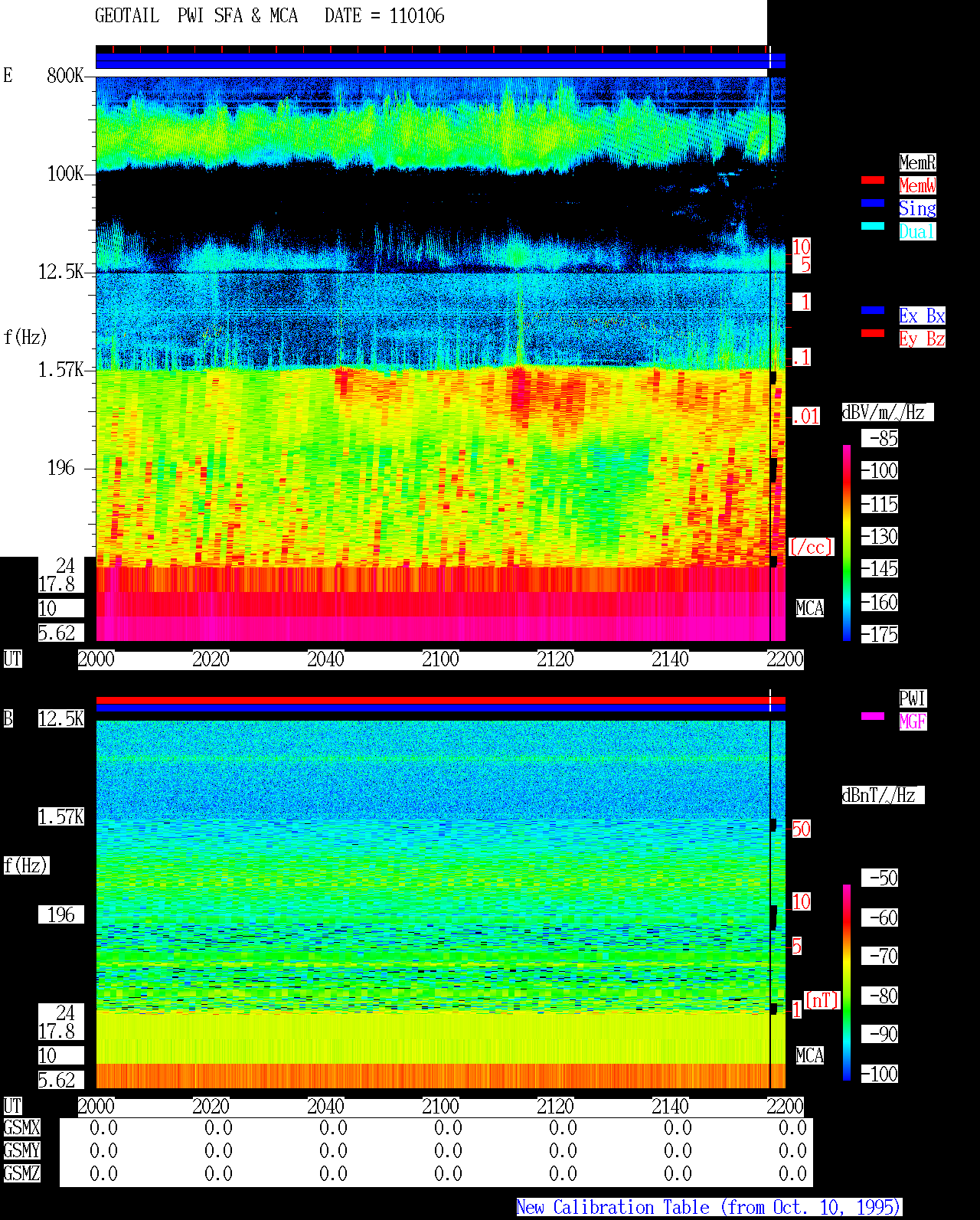Click the MemR legend label
Image resolution: width=980 pixels, height=1220 pixels.
click(917, 162)
